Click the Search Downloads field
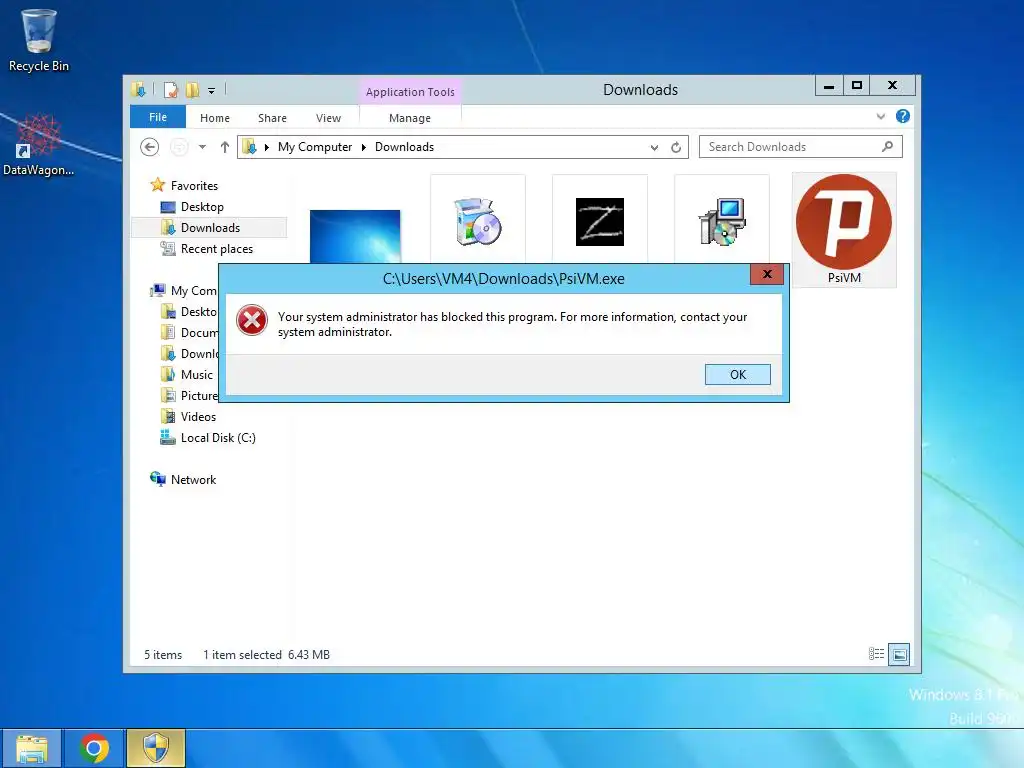This screenshot has height=768, width=1024. click(801, 147)
